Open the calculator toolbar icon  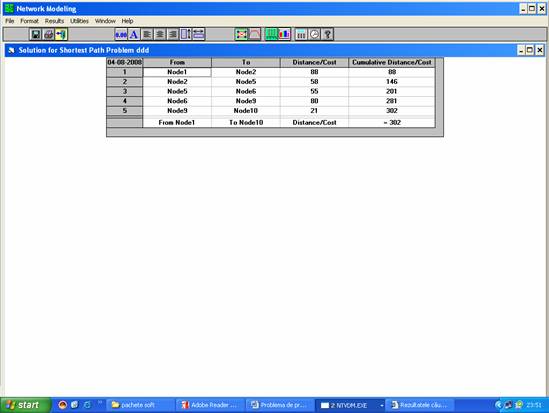[x=301, y=34]
